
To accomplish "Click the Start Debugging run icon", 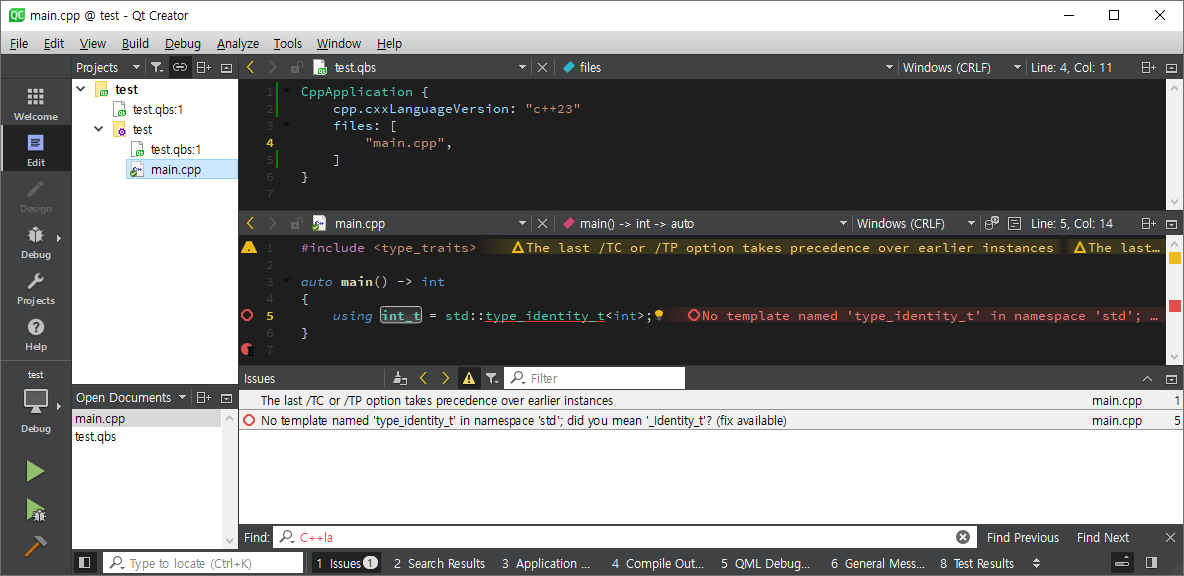I will 36,510.
